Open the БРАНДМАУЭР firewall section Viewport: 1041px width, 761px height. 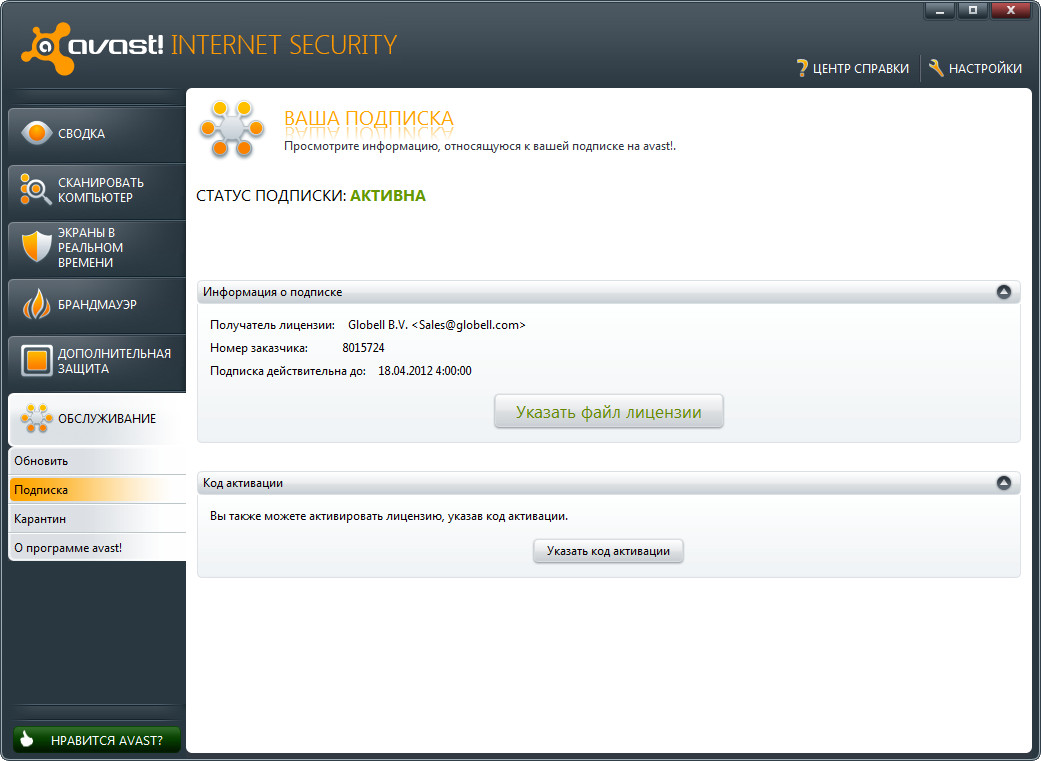click(x=97, y=304)
